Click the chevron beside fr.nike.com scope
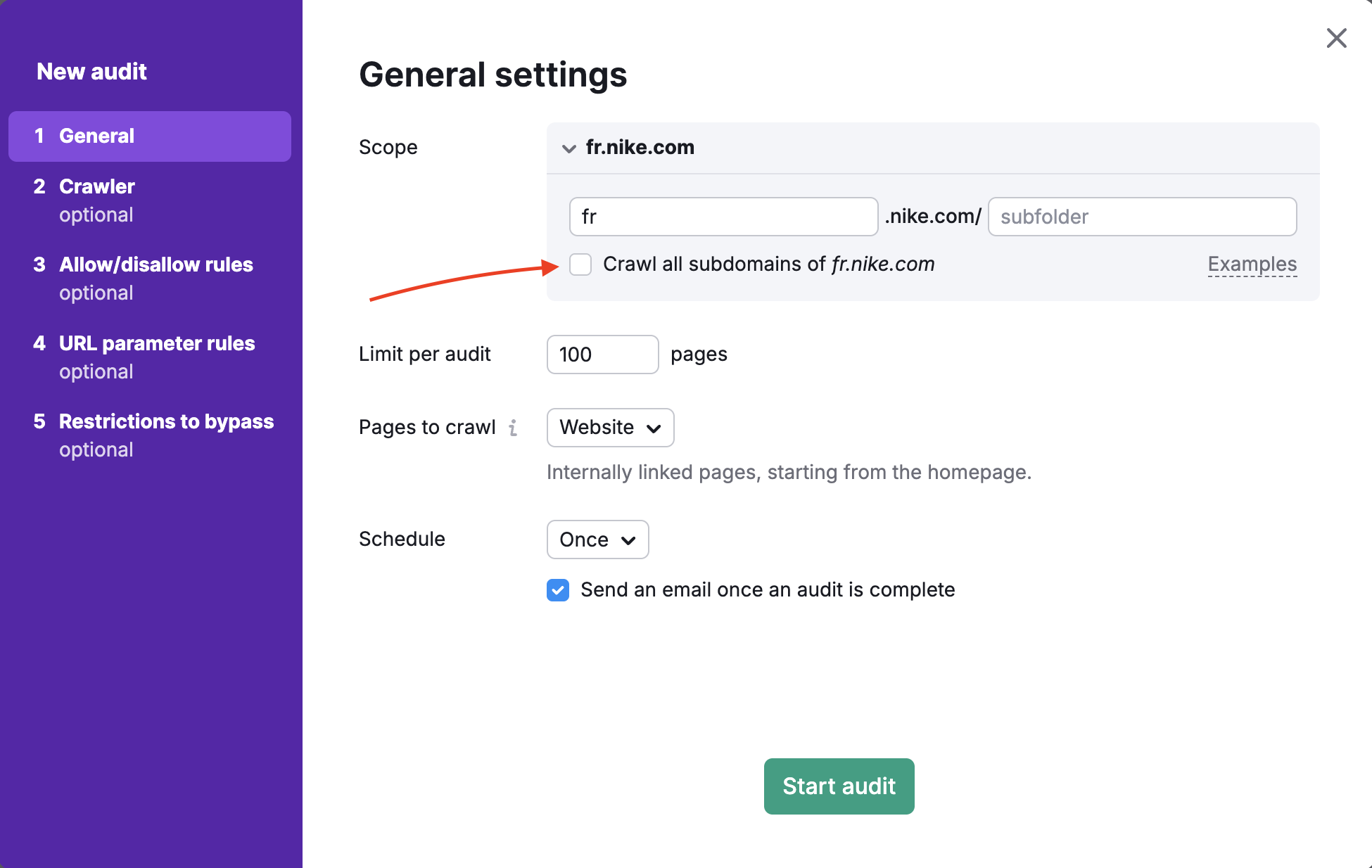This screenshot has width=1372, height=868. point(569,148)
